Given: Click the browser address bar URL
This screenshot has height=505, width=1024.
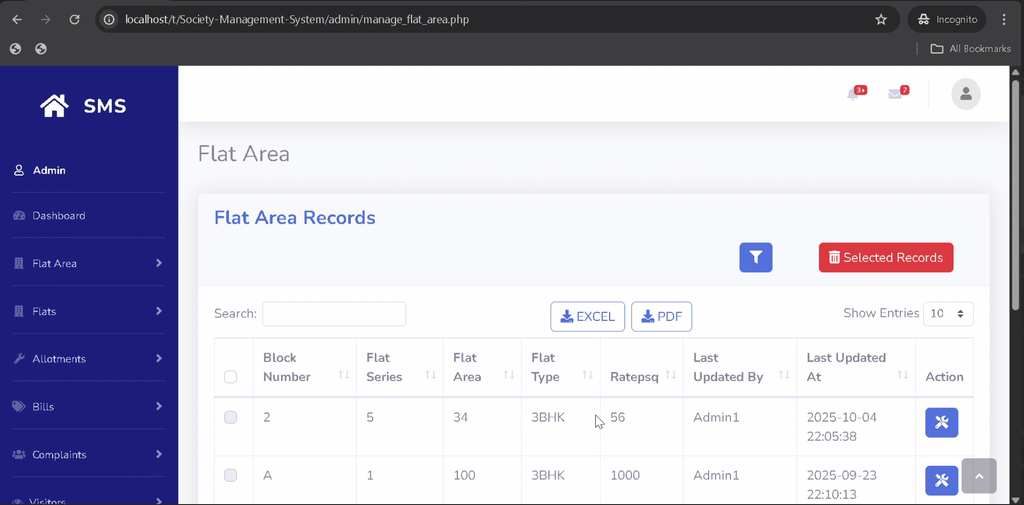Looking at the screenshot, I should [297, 20].
